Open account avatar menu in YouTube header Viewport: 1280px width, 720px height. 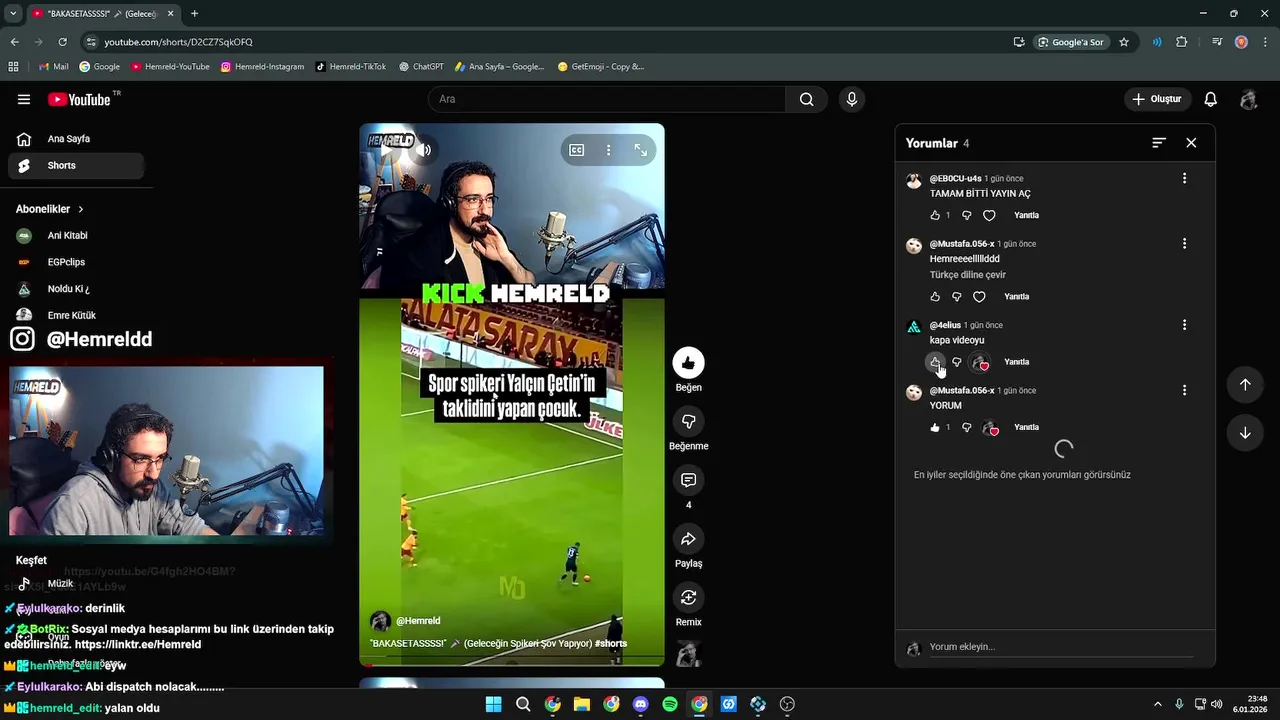click(x=1248, y=99)
